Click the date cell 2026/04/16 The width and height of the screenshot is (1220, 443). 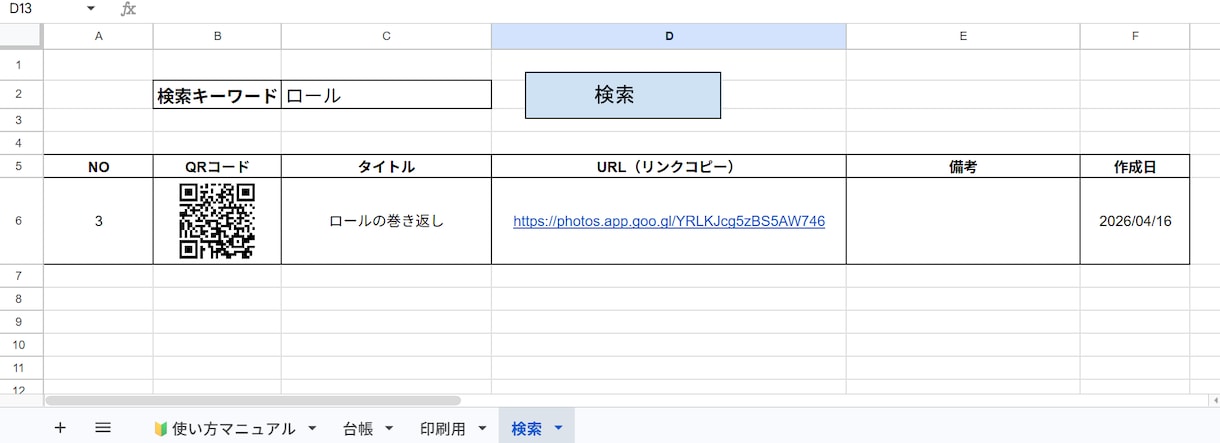pyautogui.click(x=1135, y=222)
